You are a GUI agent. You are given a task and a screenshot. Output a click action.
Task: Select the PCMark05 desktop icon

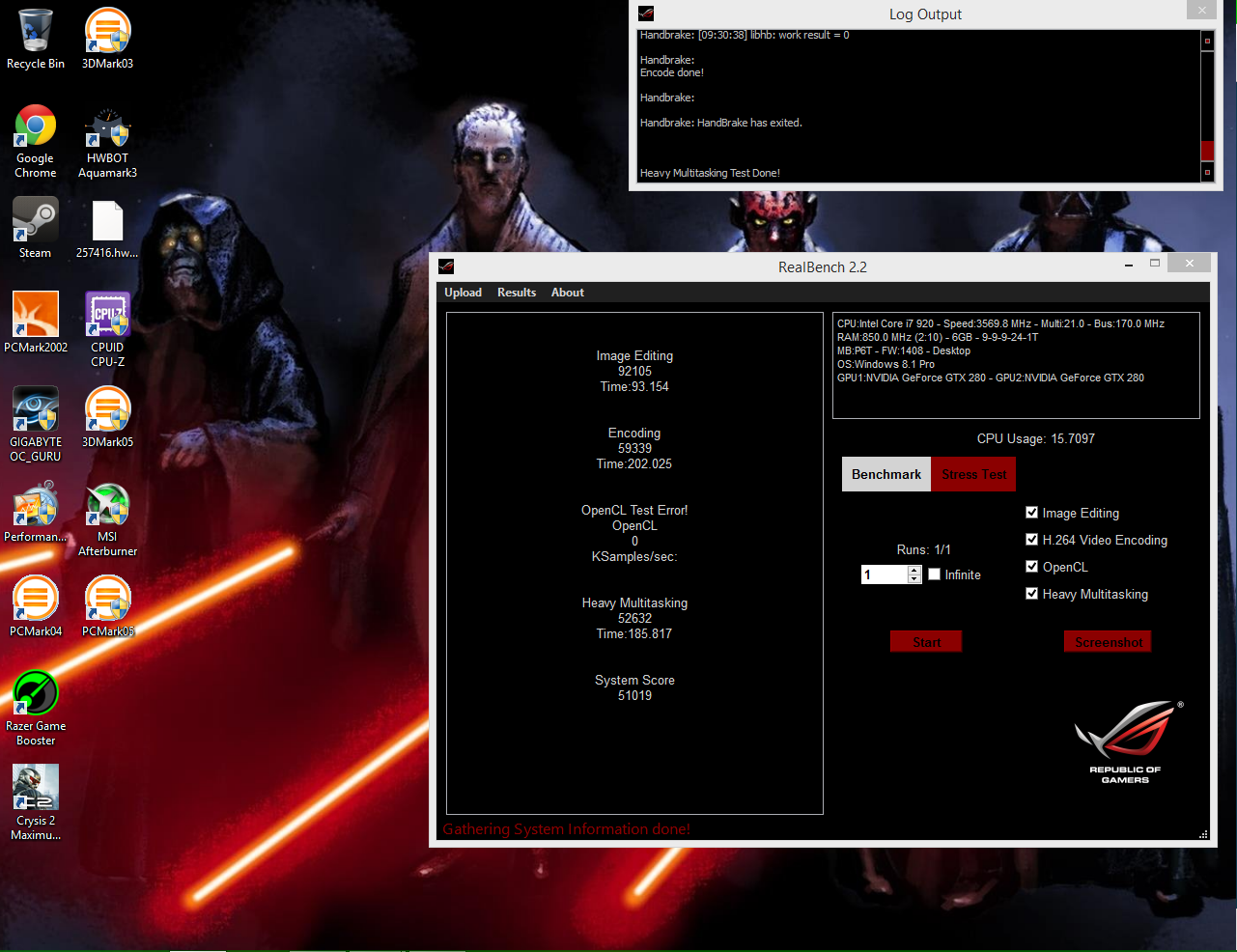(107, 605)
